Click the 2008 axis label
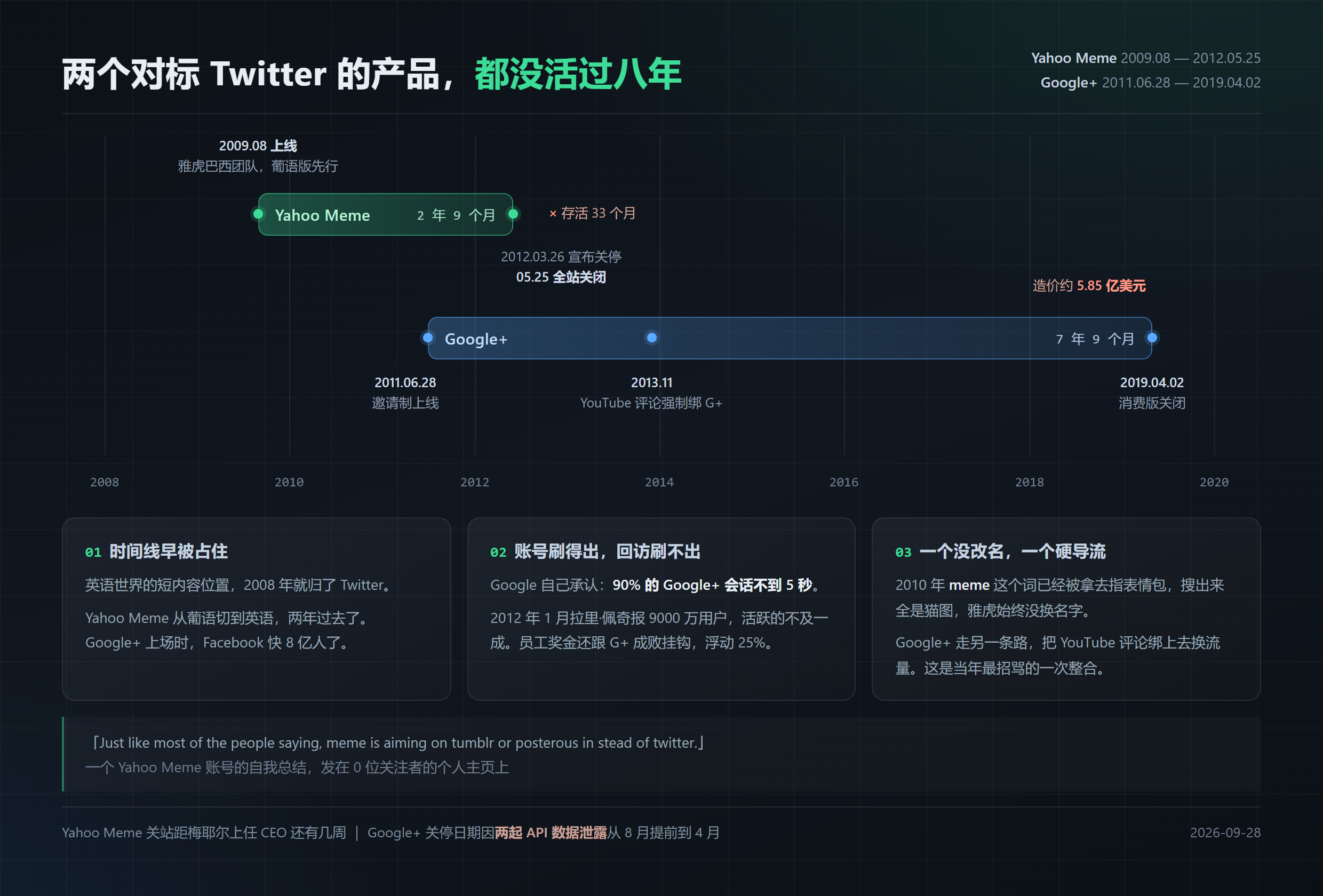The width and height of the screenshot is (1323, 896). pyautogui.click(x=105, y=482)
